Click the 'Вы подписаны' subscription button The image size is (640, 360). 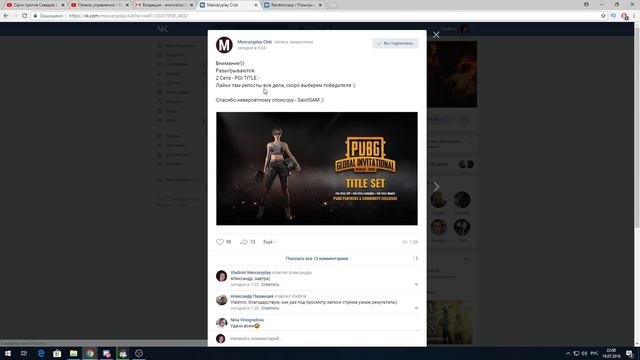[x=395, y=43]
